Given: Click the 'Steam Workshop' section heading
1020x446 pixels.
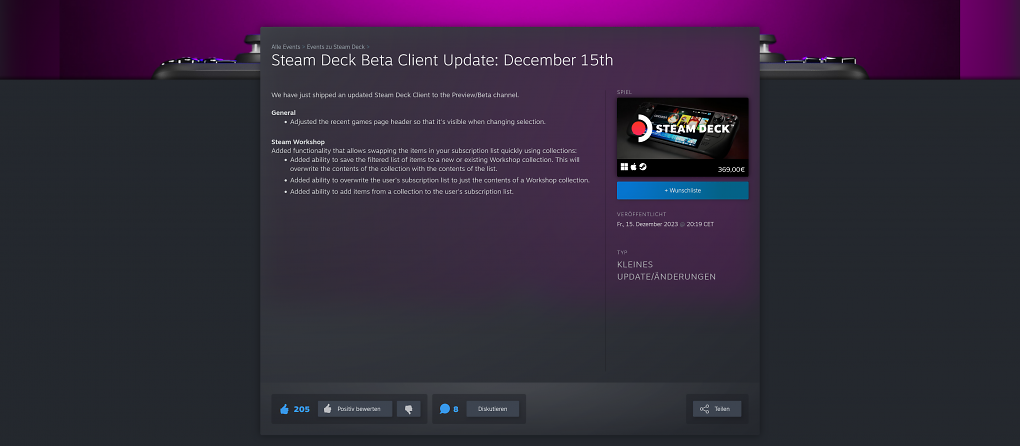Looking at the screenshot, I should [298, 141].
